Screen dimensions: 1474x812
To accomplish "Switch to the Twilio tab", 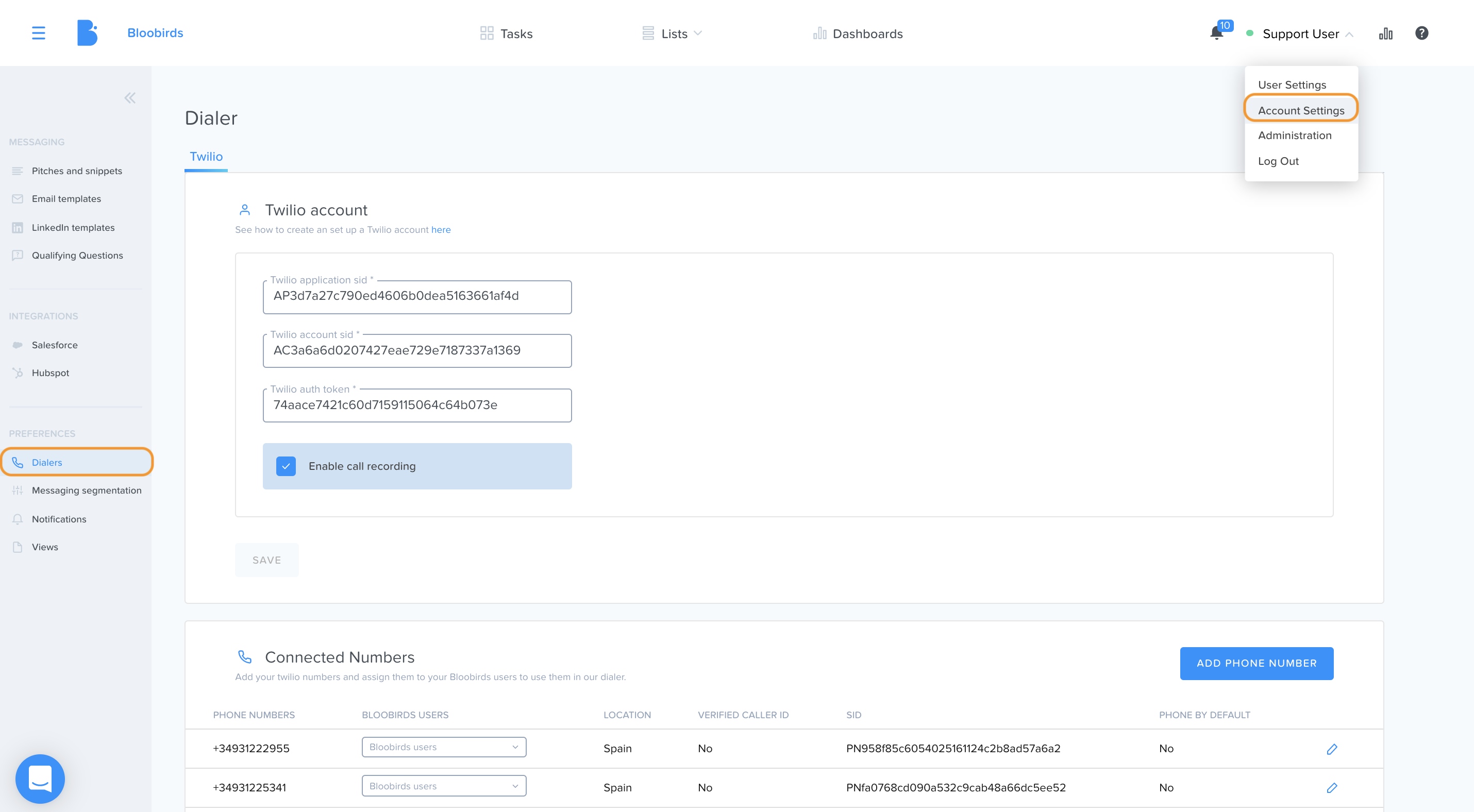I will pyautogui.click(x=206, y=156).
